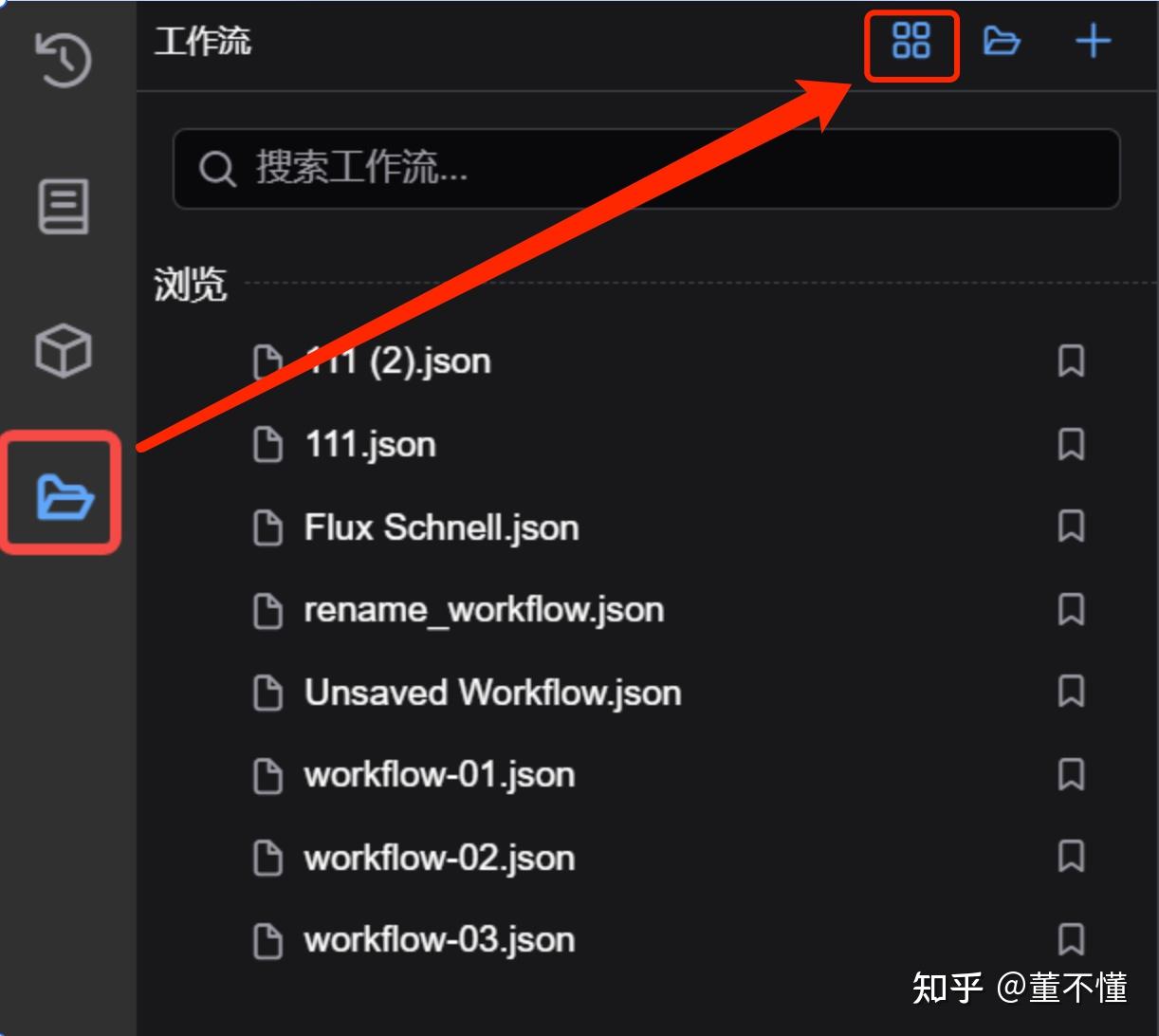The width and height of the screenshot is (1159, 1036).
Task: Bookmark the rename_workflow.json file
Action: 1071,609
